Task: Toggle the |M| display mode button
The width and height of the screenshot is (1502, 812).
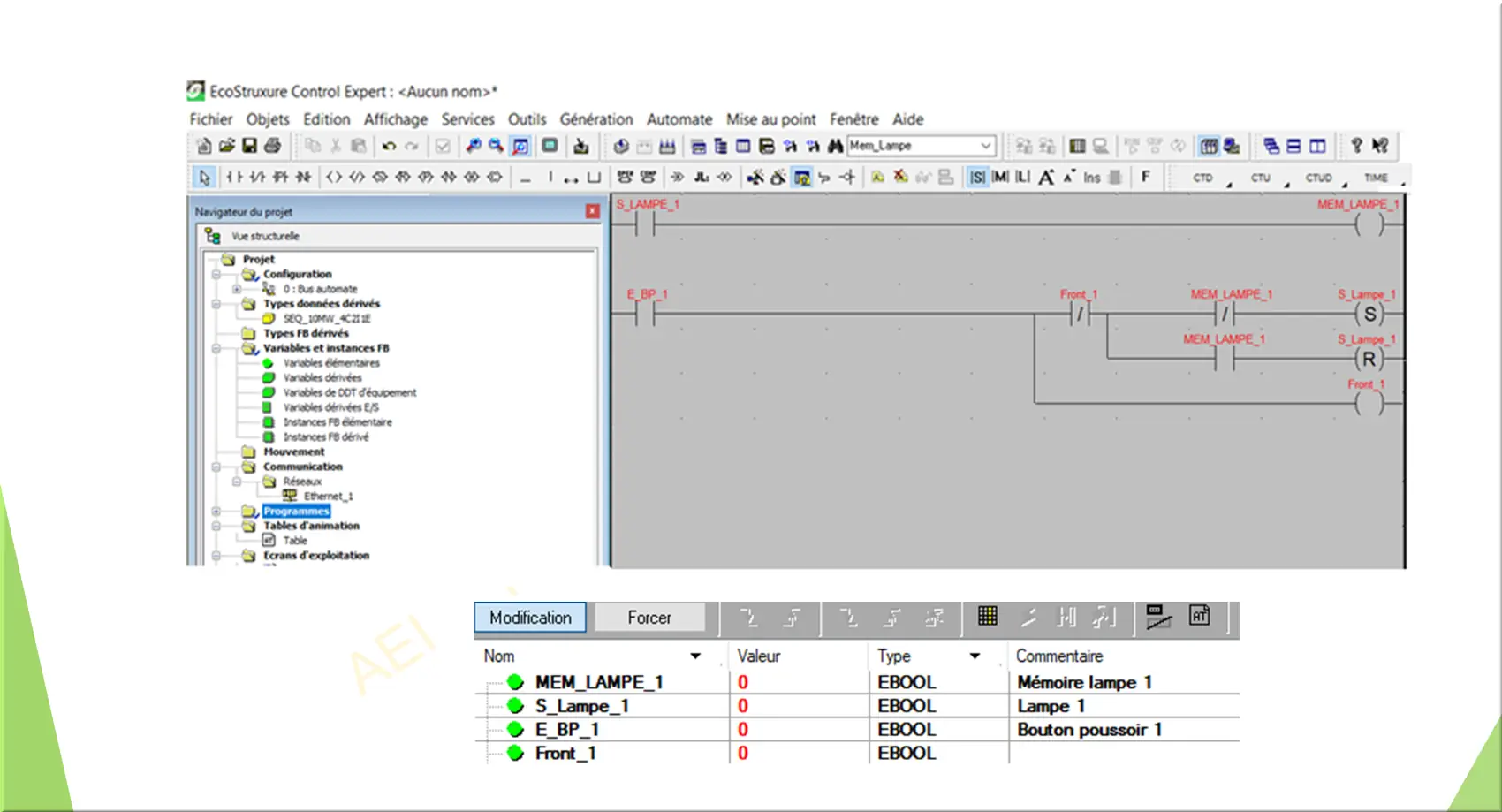Action: point(1000,178)
